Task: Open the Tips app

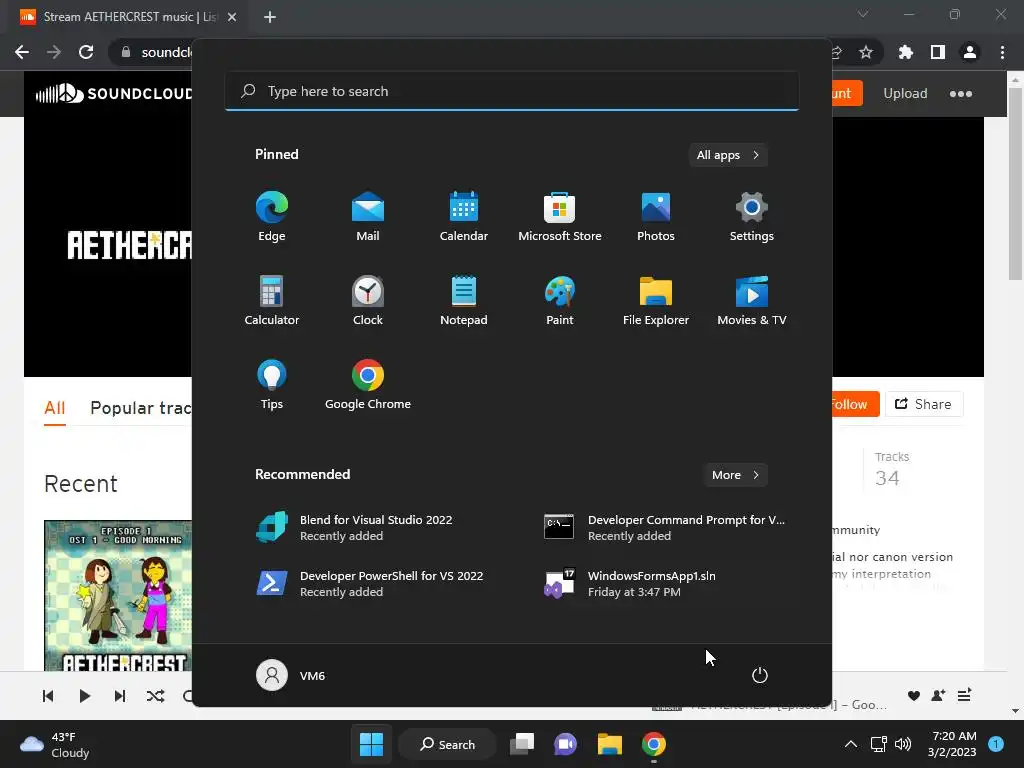Action: tap(272, 385)
